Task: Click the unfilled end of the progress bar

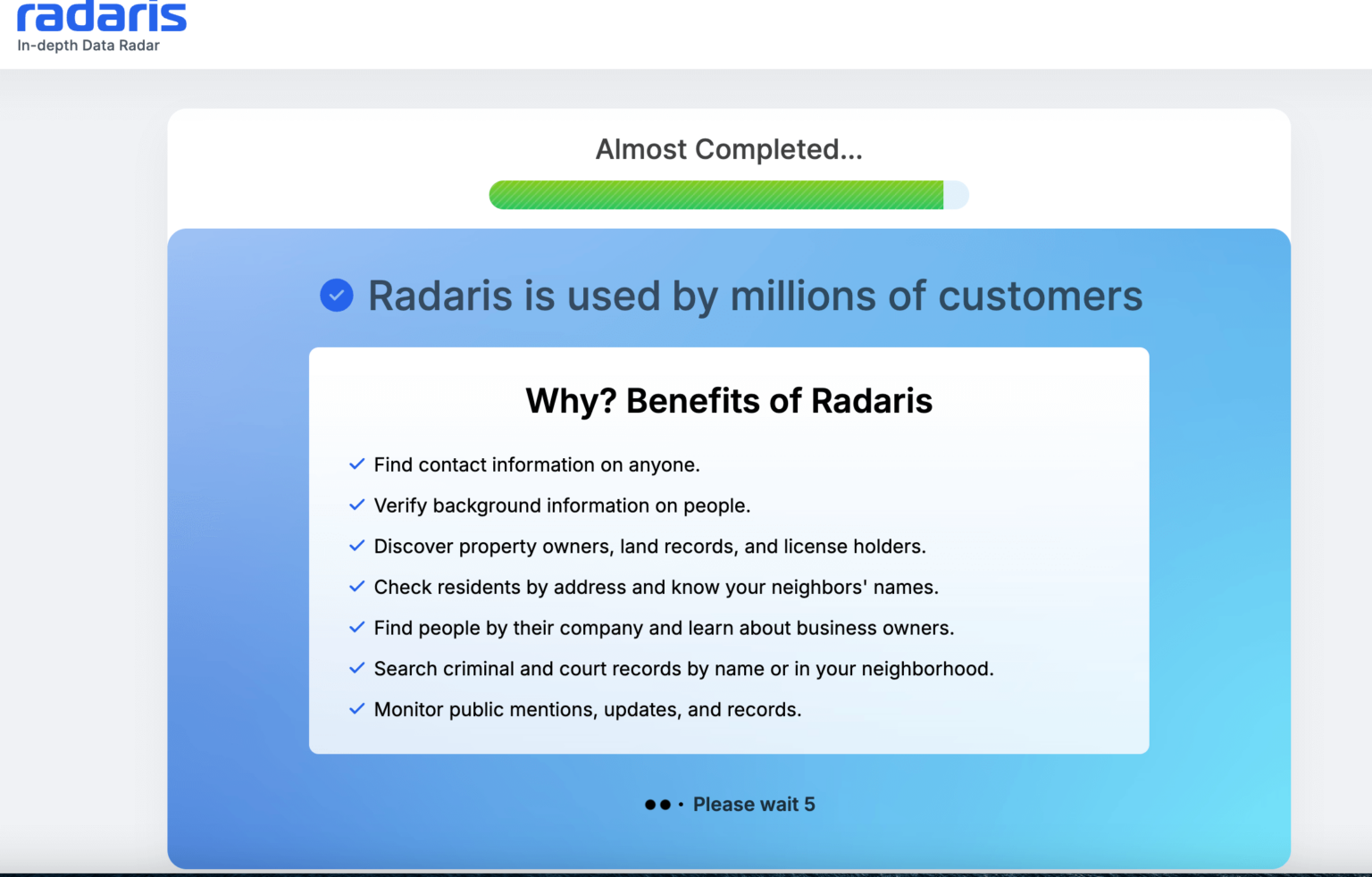Action: pyautogui.click(x=956, y=194)
